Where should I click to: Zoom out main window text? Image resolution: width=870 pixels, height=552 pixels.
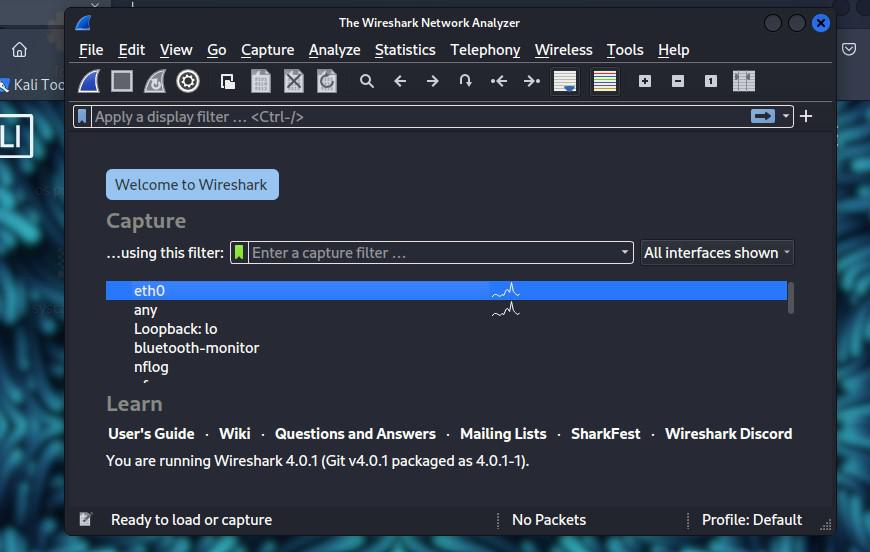pyautogui.click(x=677, y=82)
